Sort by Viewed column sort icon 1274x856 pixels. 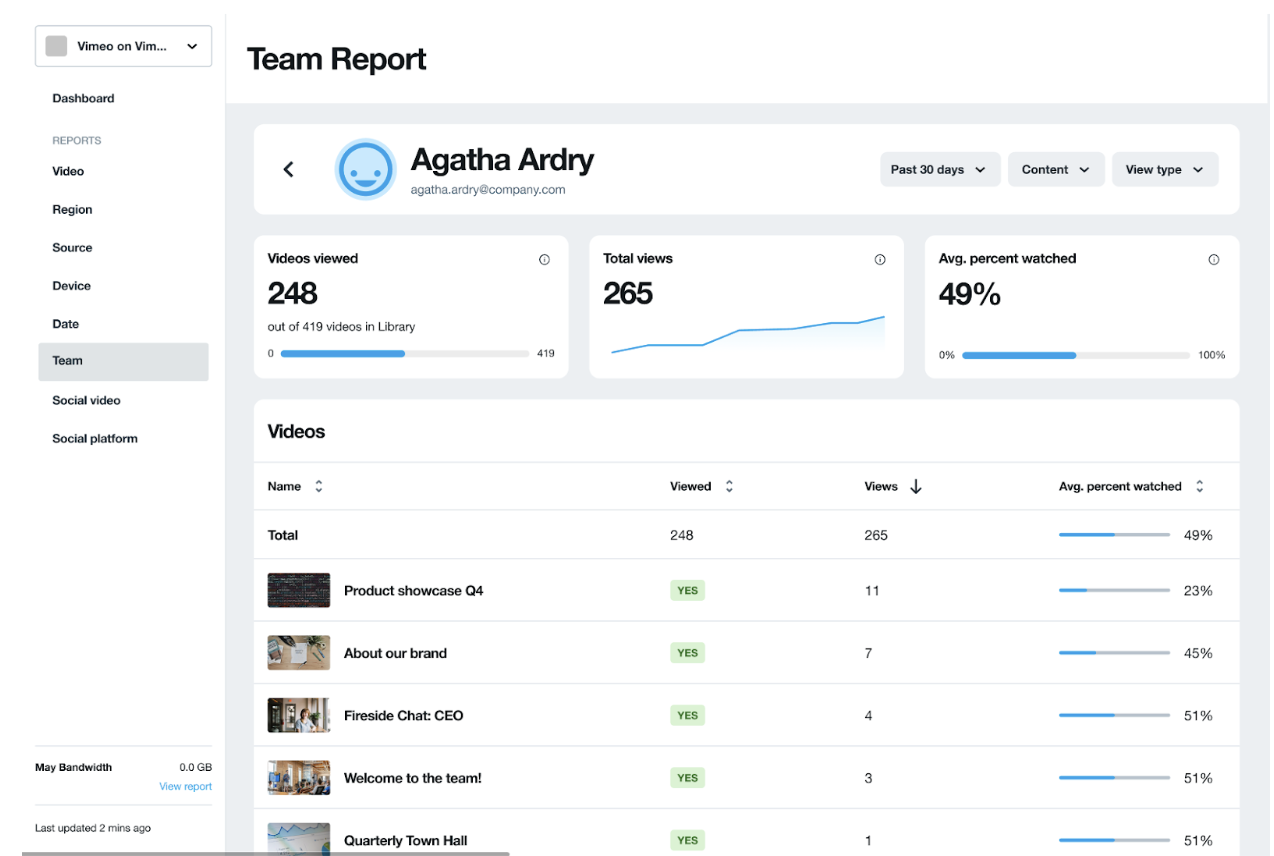[729, 487]
